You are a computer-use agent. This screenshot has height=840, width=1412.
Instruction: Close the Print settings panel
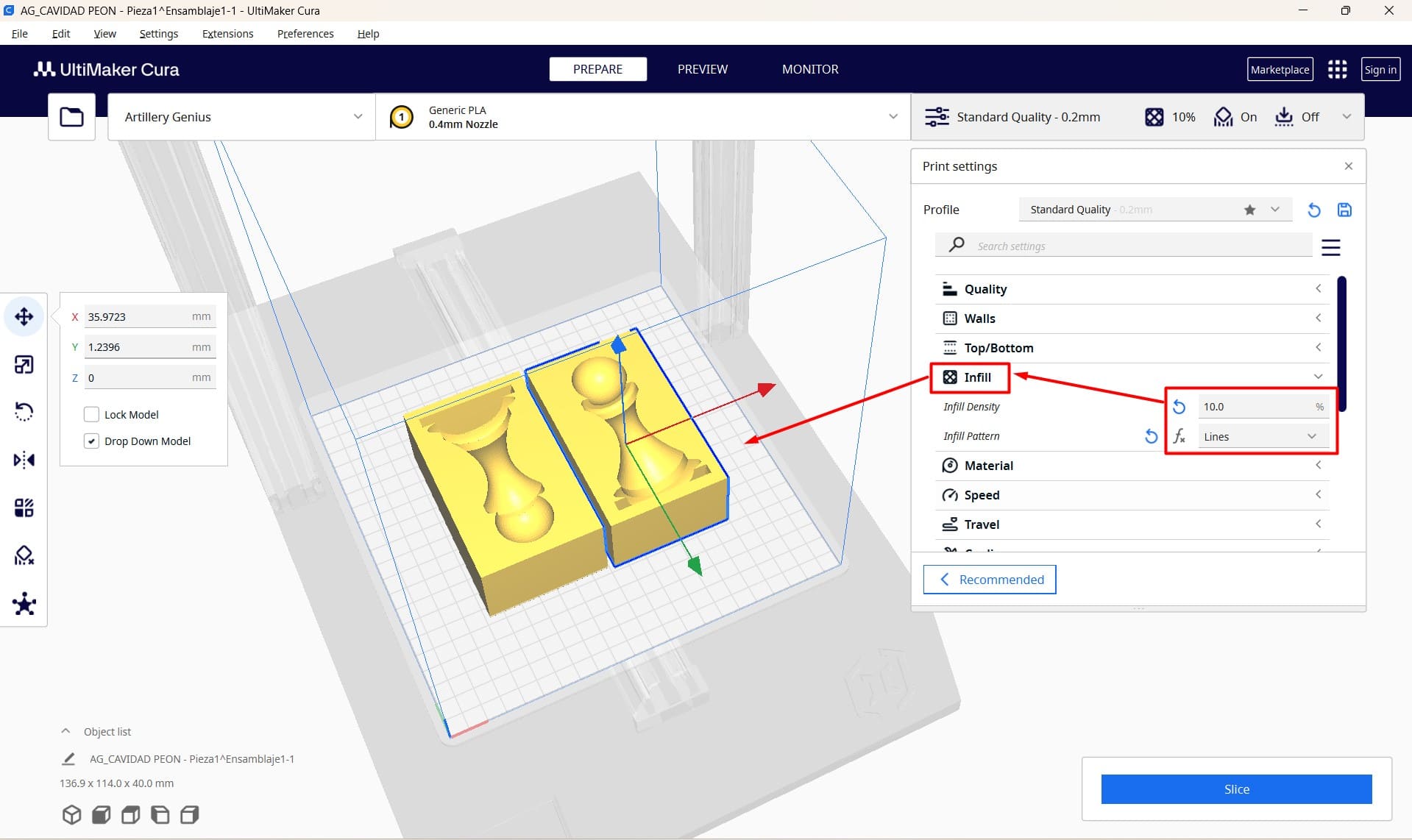[1348, 166]
